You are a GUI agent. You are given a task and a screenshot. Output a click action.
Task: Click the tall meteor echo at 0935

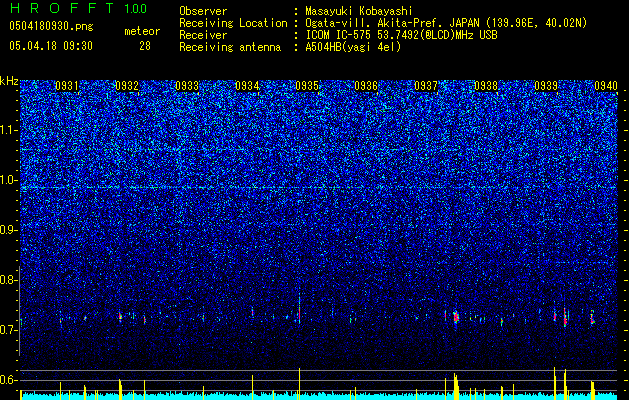[x=299, y=309]
